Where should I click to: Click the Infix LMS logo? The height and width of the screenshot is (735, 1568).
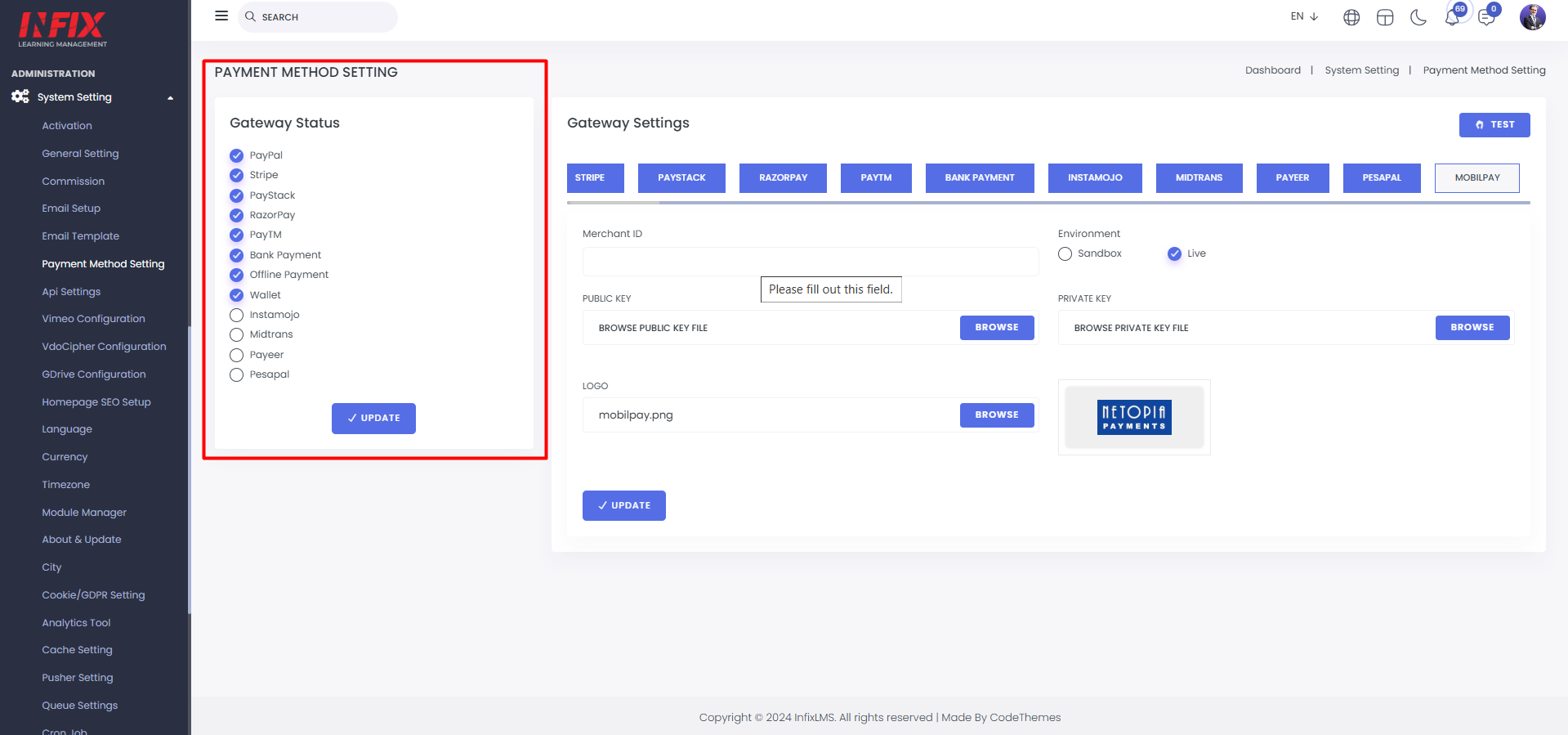[63, 29]
